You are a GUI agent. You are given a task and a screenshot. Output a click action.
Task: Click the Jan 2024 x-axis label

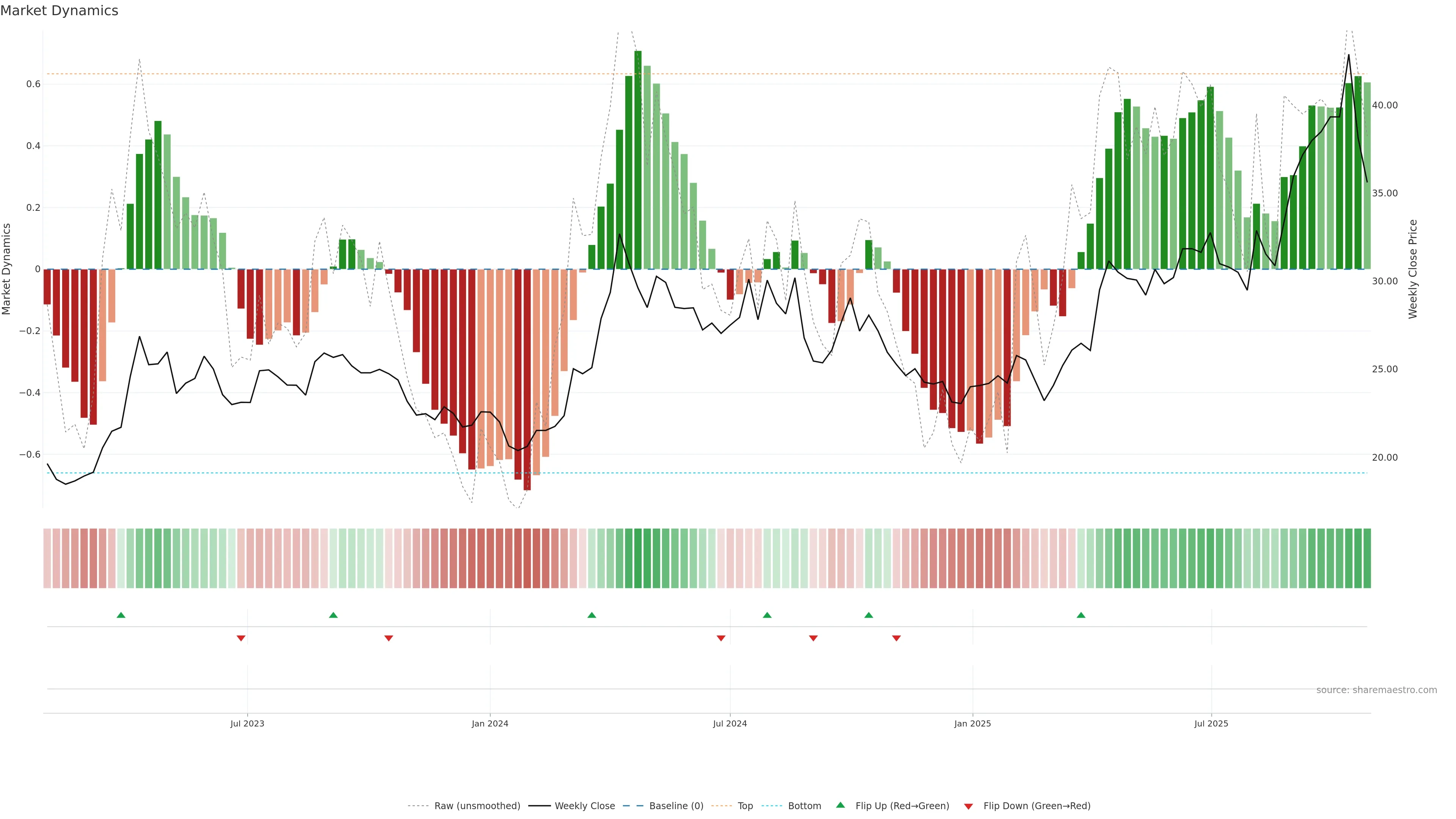coord(490,723)
